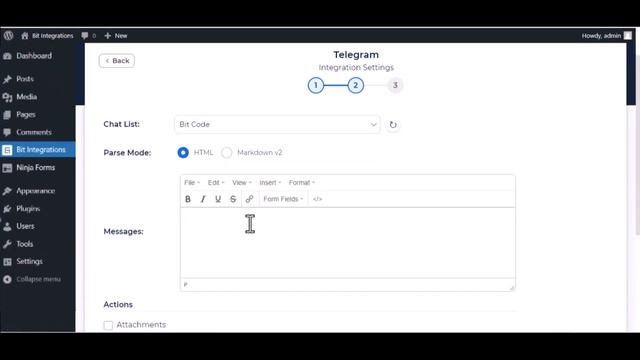The image size is (640, 360).
Task: Click the Dashboard gauge icon
Action: click(x=7, y=56)
